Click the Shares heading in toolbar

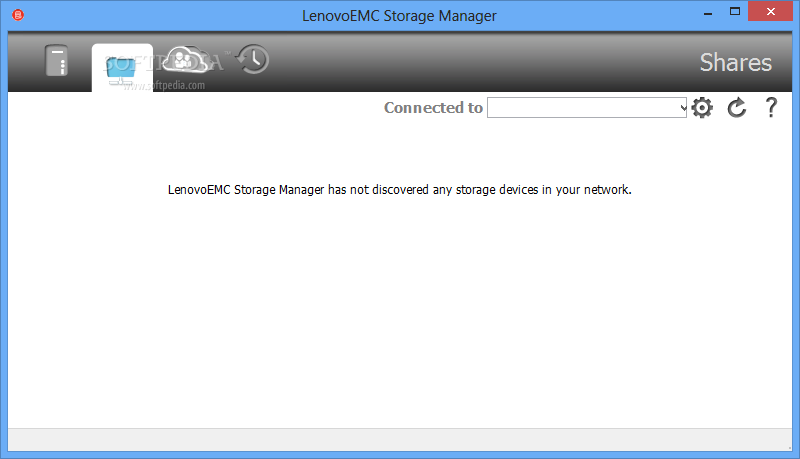click(736, 63)
